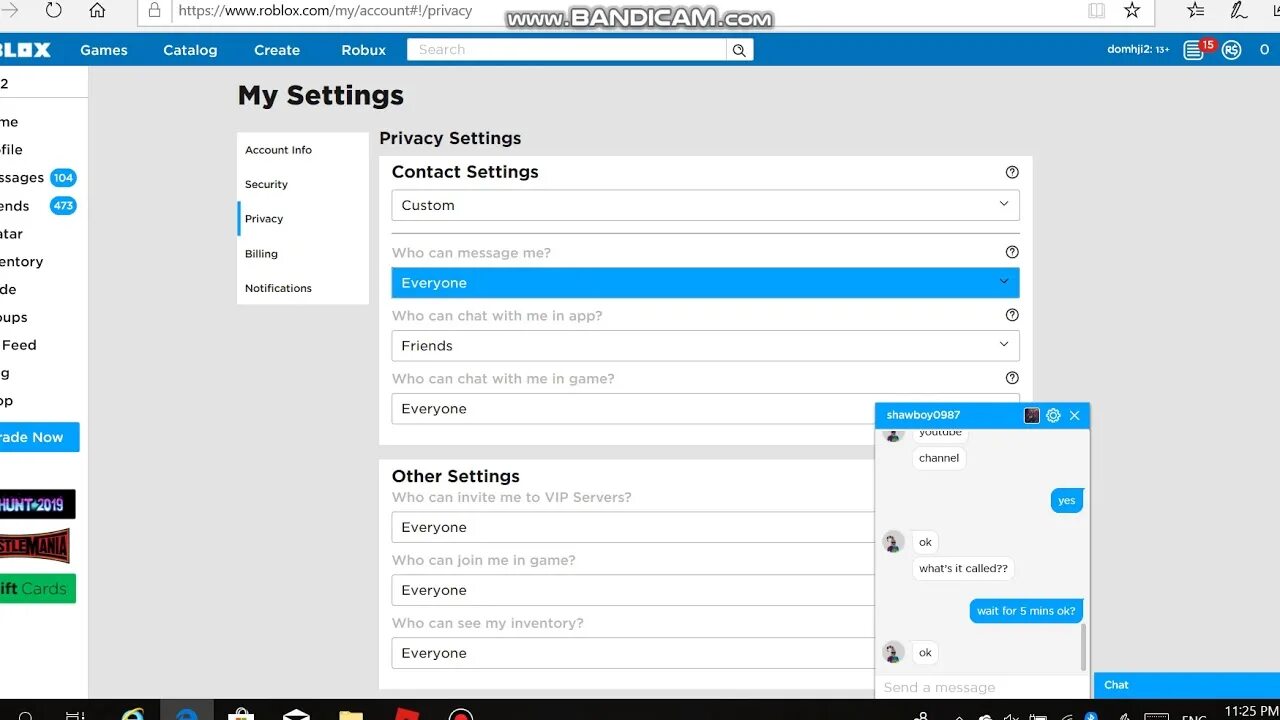Open Microsoft Store on the taskbar
This screenshot has width=1280, height=720.
click(241, 713)
